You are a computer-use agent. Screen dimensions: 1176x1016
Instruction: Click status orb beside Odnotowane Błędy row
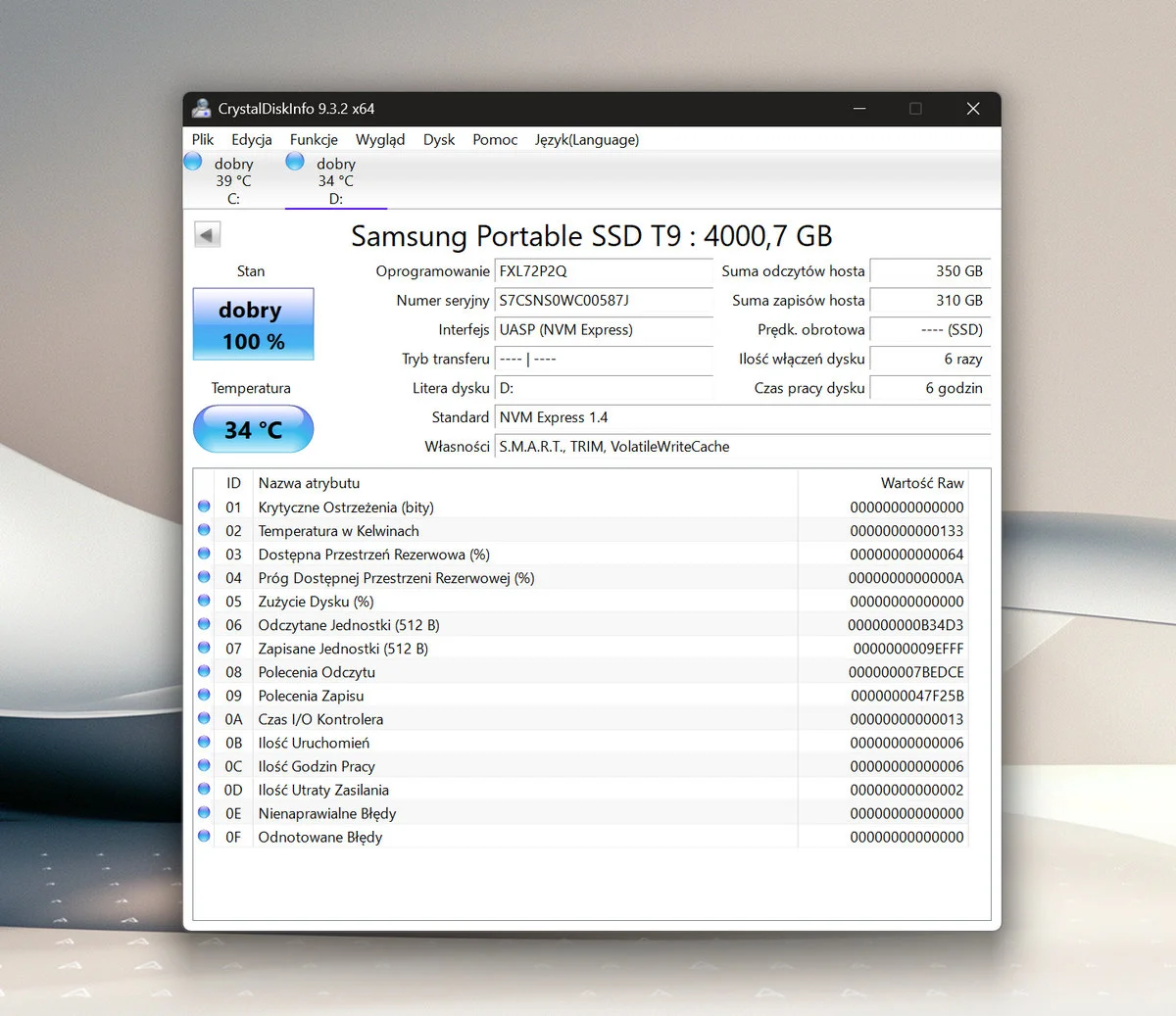click(x=204, y=836)
